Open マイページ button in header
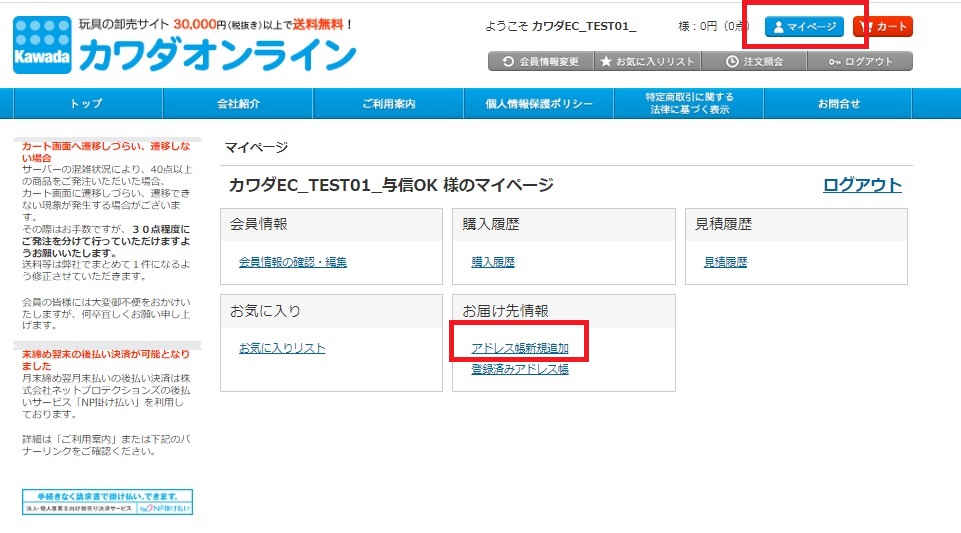The image size is (961, 533). point(804,27)
